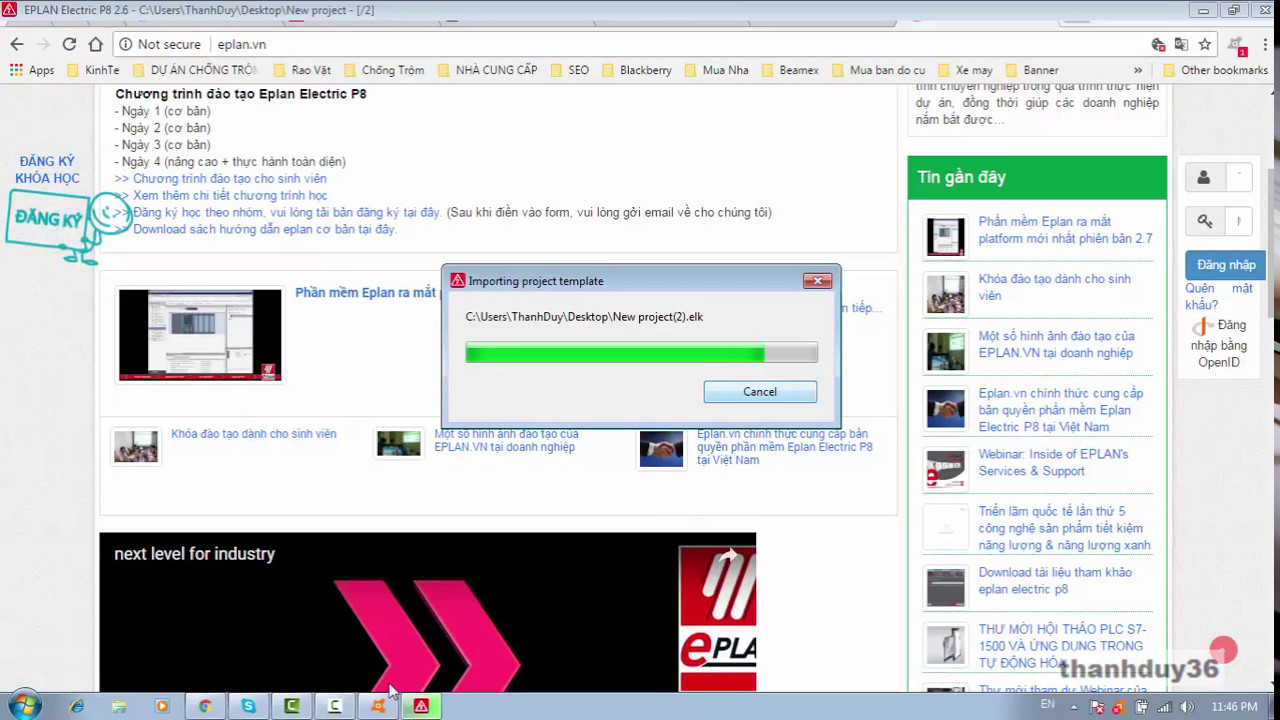Click the blocked cookies icon in address bar
This screenshot has width=1280, height=720.
click(x=1158, y=44)
